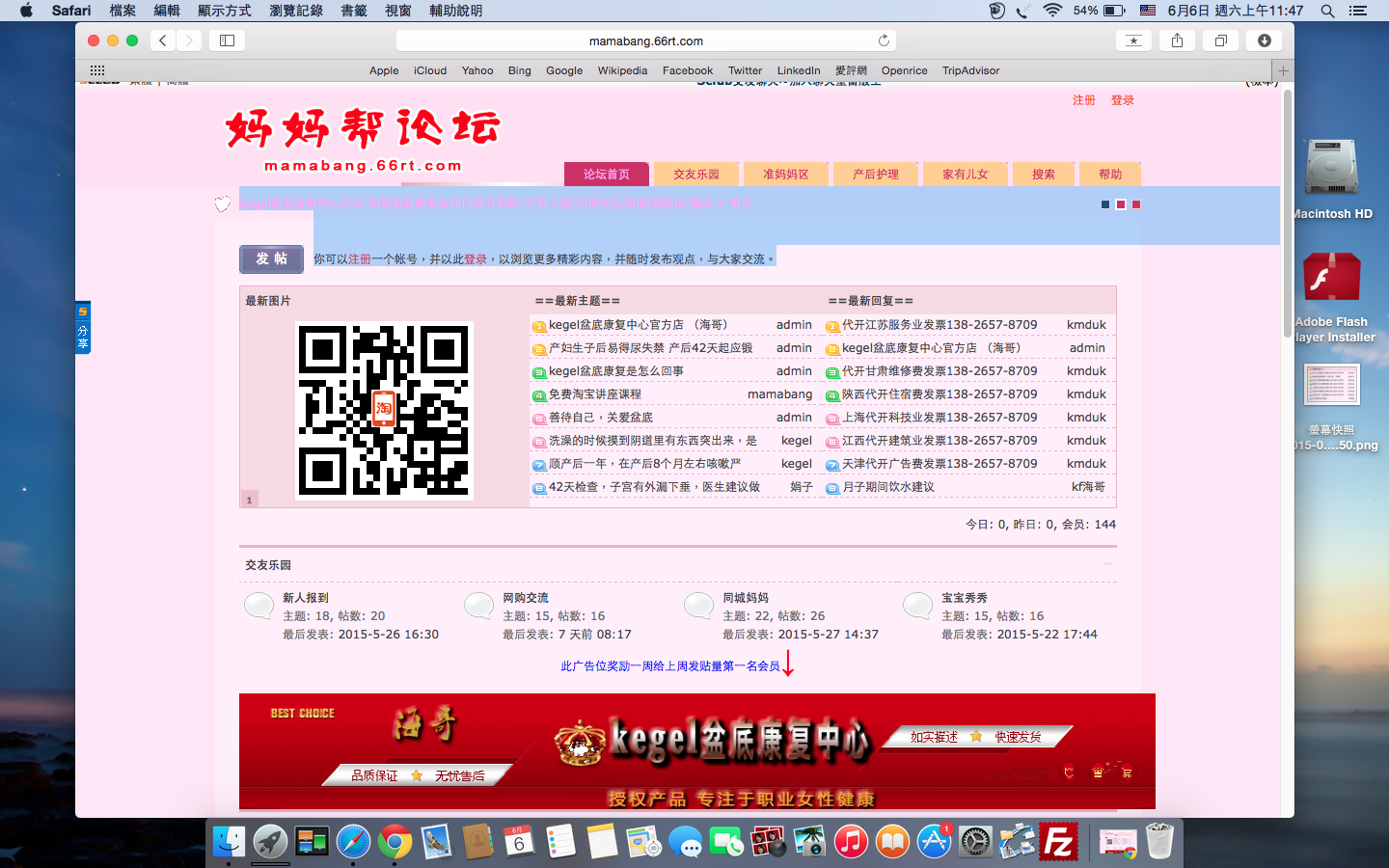Viewport: 1389px width, 868px height.
Task: Click the QR code image
Action: [x=384, y=411]
